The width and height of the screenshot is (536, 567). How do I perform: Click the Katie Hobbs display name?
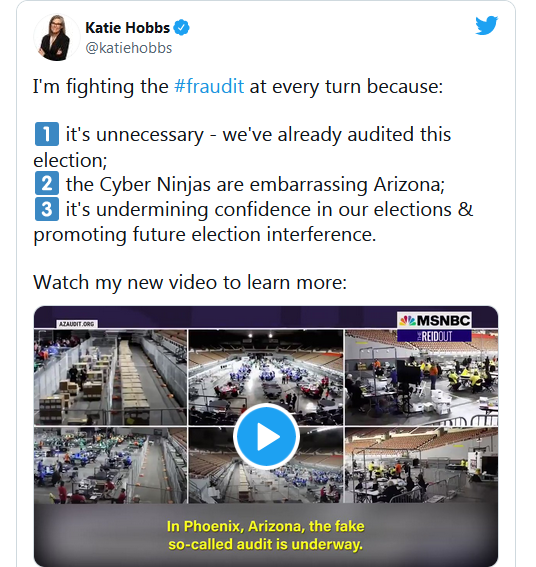point(127,27)
